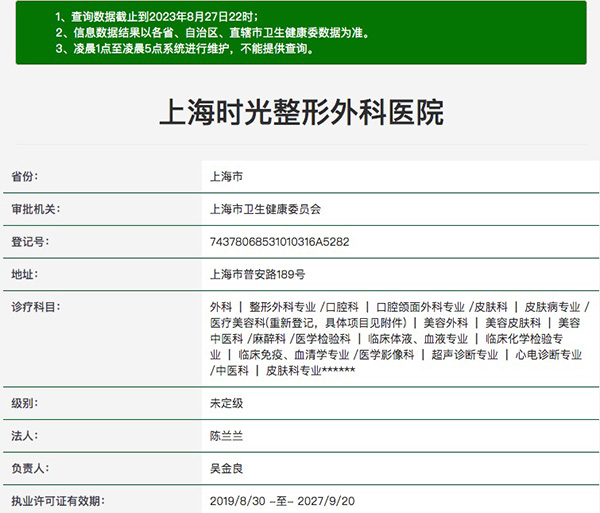Click the responsible person name 吴金良
The width and height of the screenshot is (600, 513).
[x=227, y=468]
